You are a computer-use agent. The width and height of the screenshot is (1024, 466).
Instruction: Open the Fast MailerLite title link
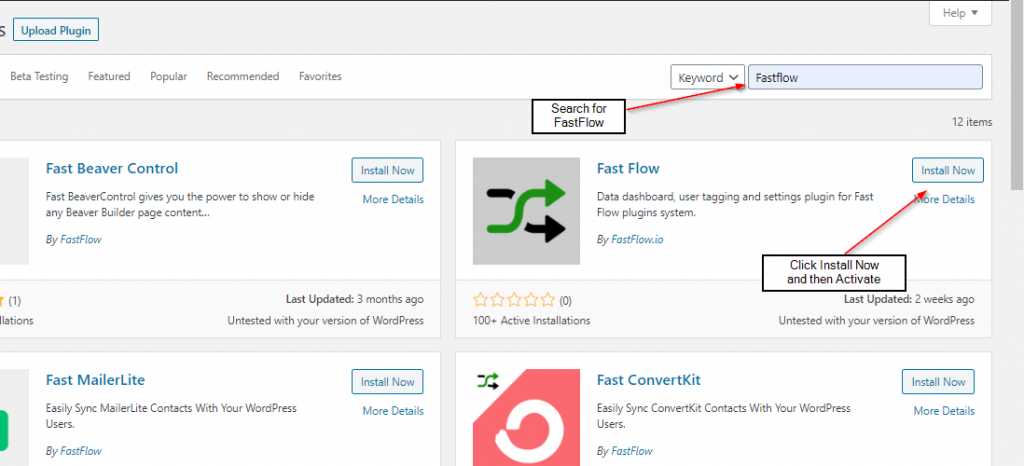coord(95,380)
